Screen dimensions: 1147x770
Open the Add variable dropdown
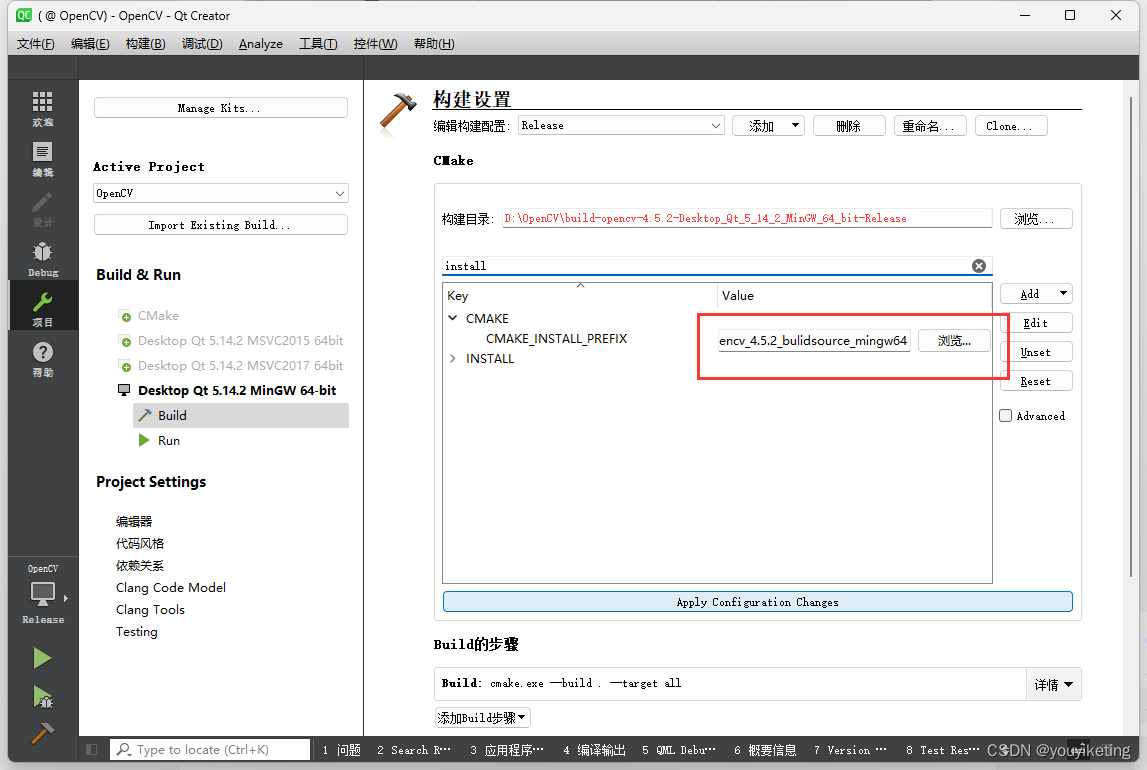click(1036, 294)
